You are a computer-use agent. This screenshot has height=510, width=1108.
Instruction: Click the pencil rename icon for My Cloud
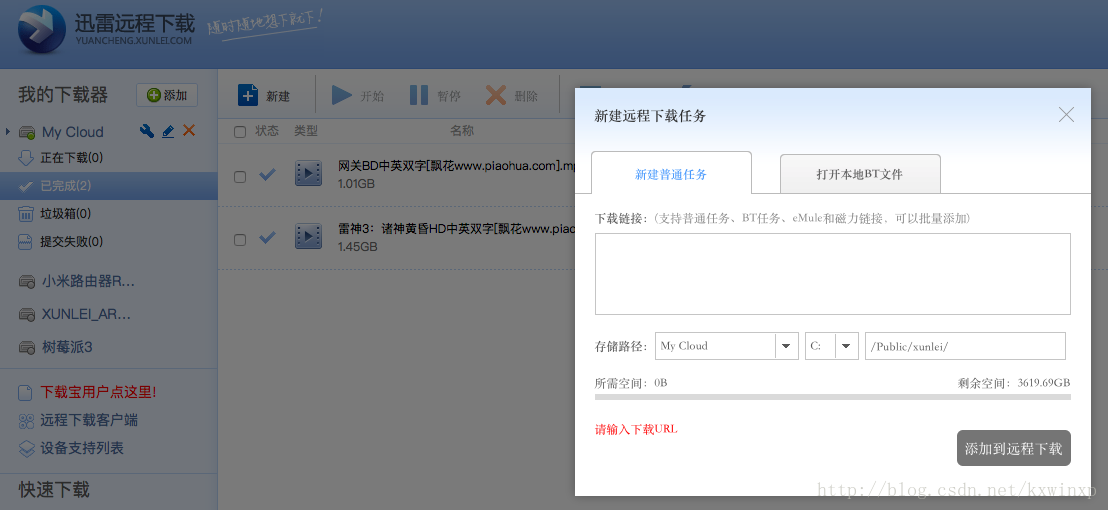(x=168, y=131)
